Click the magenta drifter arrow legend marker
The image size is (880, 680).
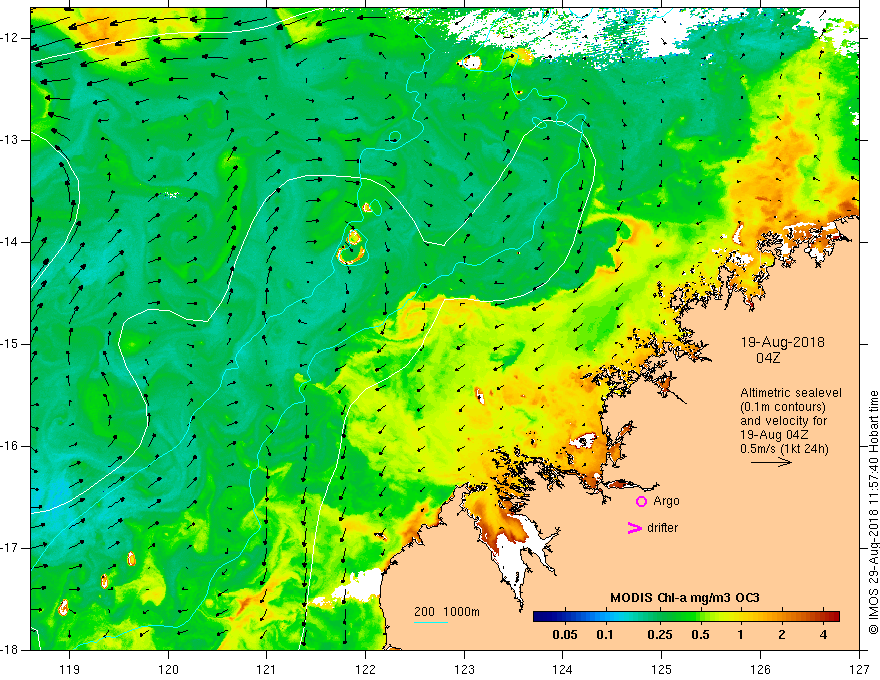634,528
